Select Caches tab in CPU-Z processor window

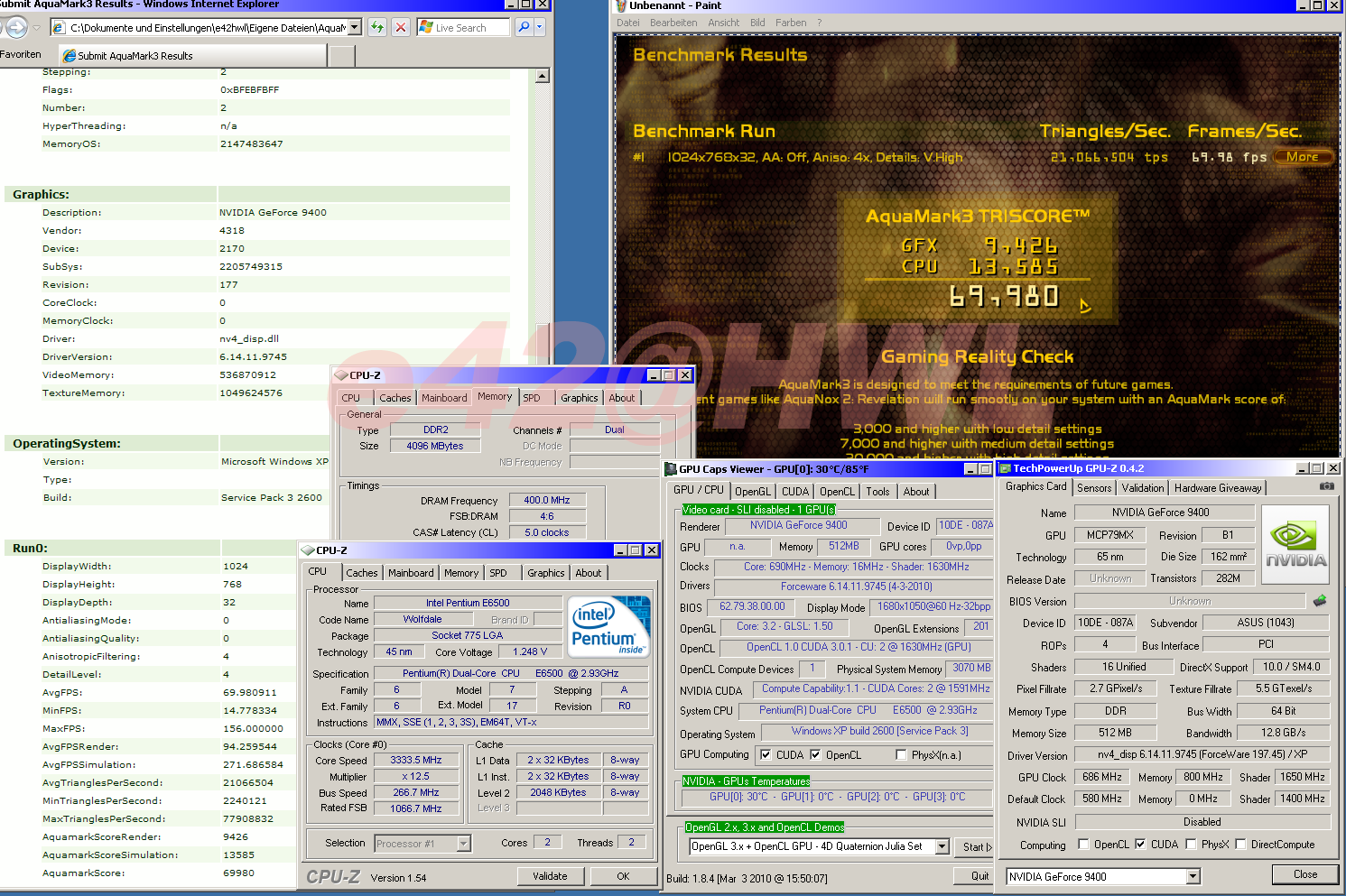point(362,573)
